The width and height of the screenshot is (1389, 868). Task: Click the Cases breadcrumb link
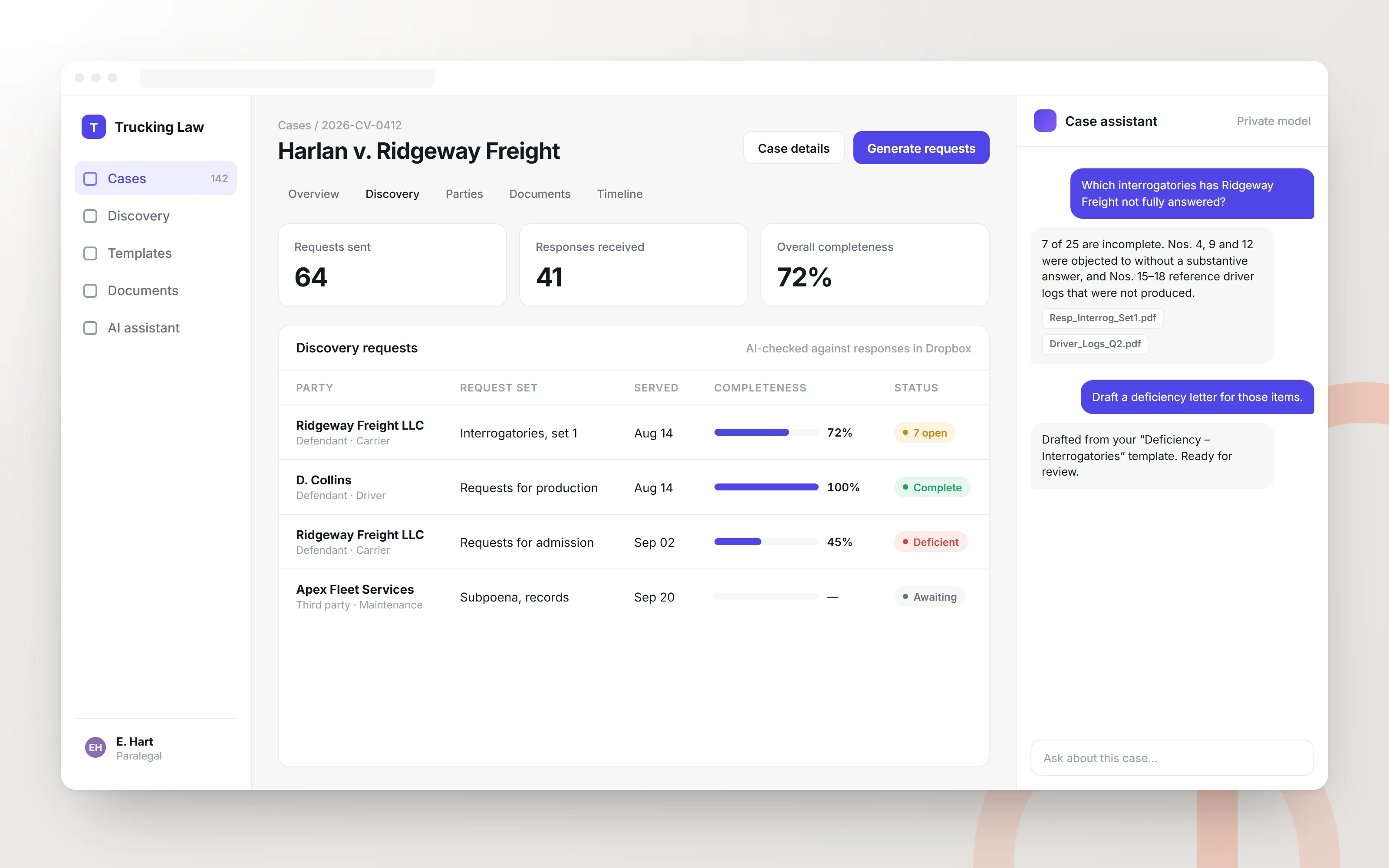click(294, 125)
